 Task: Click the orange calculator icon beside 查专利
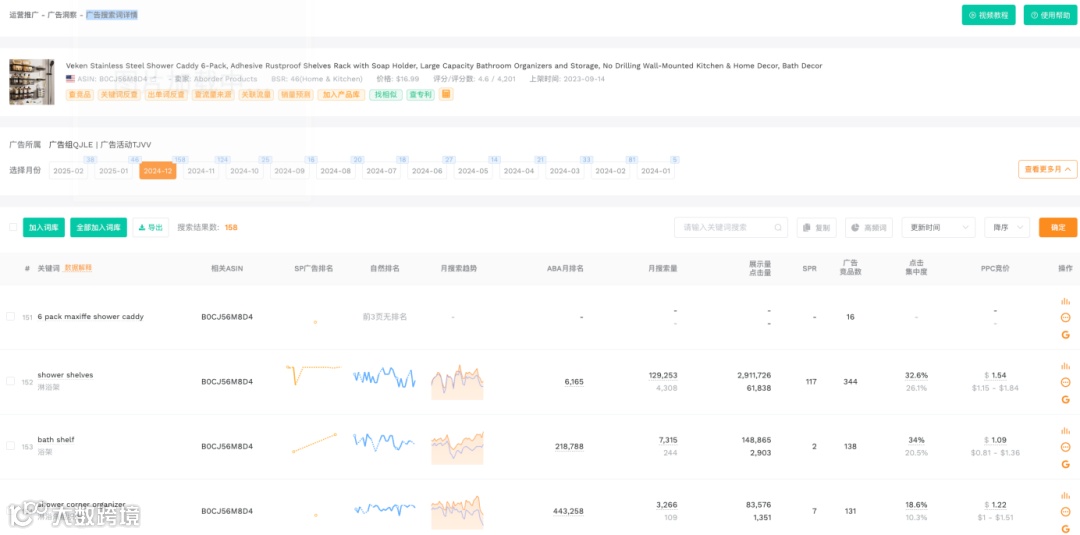pos(446,94)
